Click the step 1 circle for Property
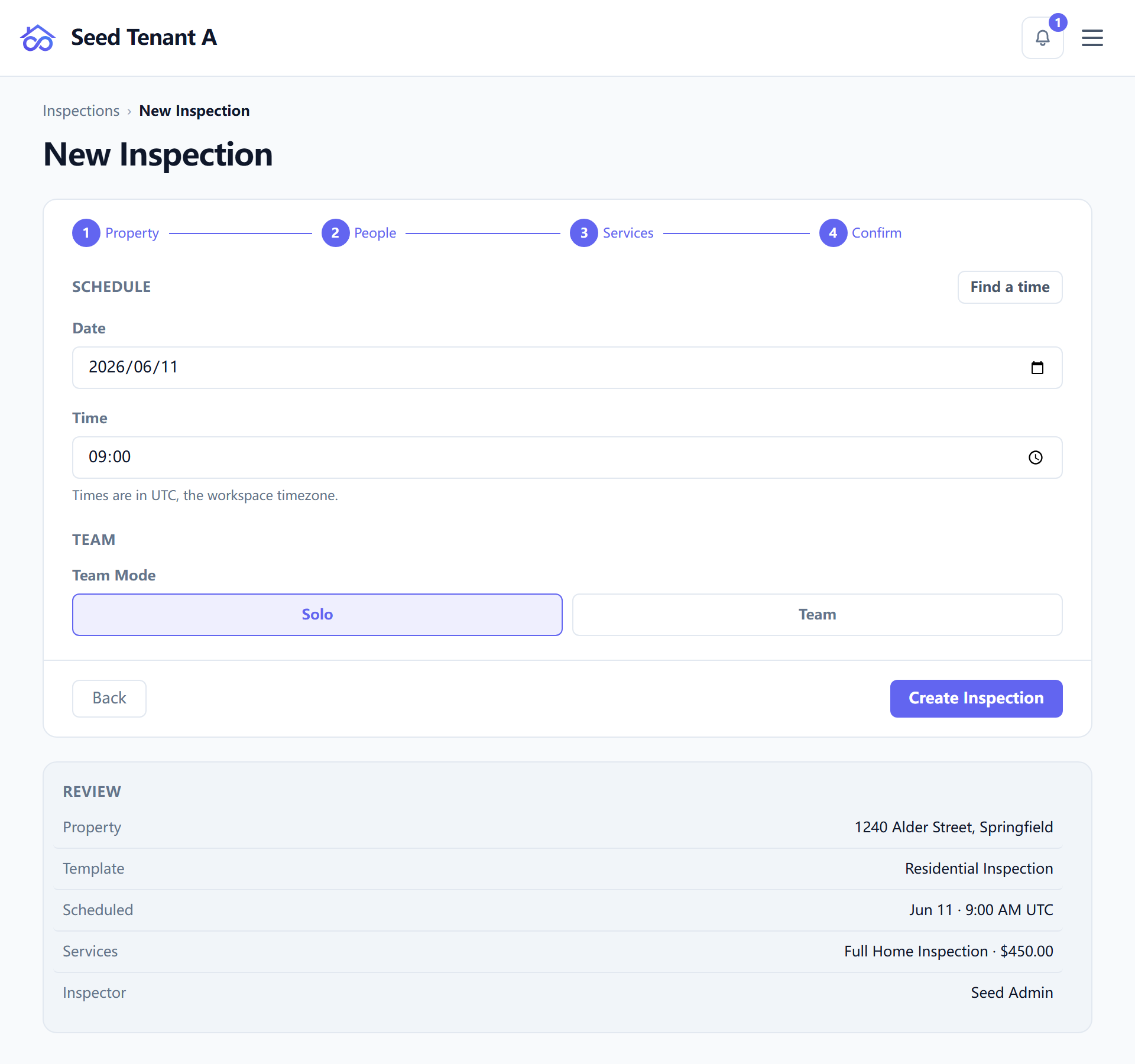1135x1064 pixels. [86, 233]
